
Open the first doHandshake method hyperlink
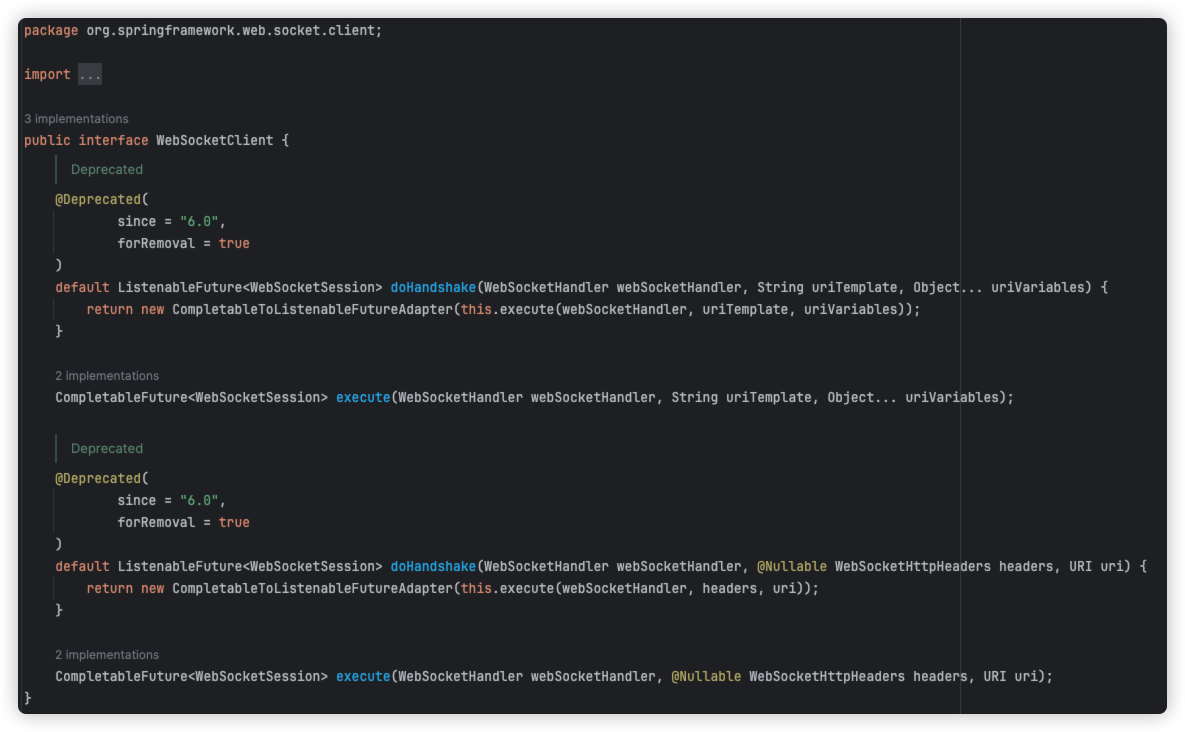click(x=432, y=287)
